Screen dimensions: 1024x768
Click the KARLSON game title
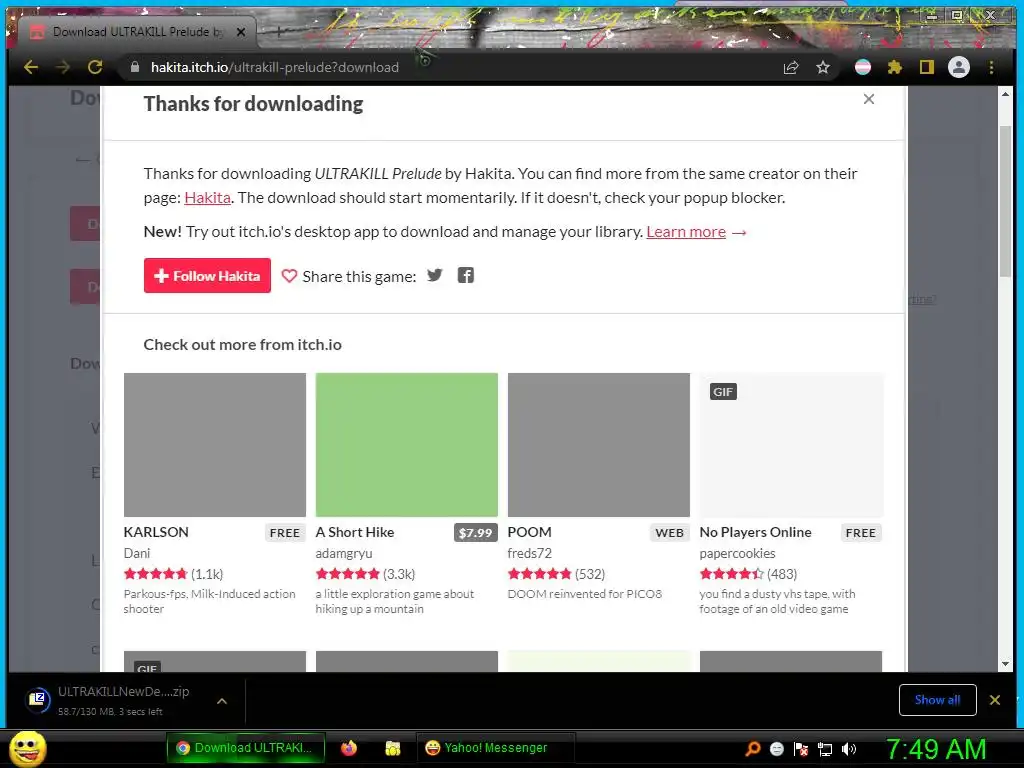pos(156,532)
